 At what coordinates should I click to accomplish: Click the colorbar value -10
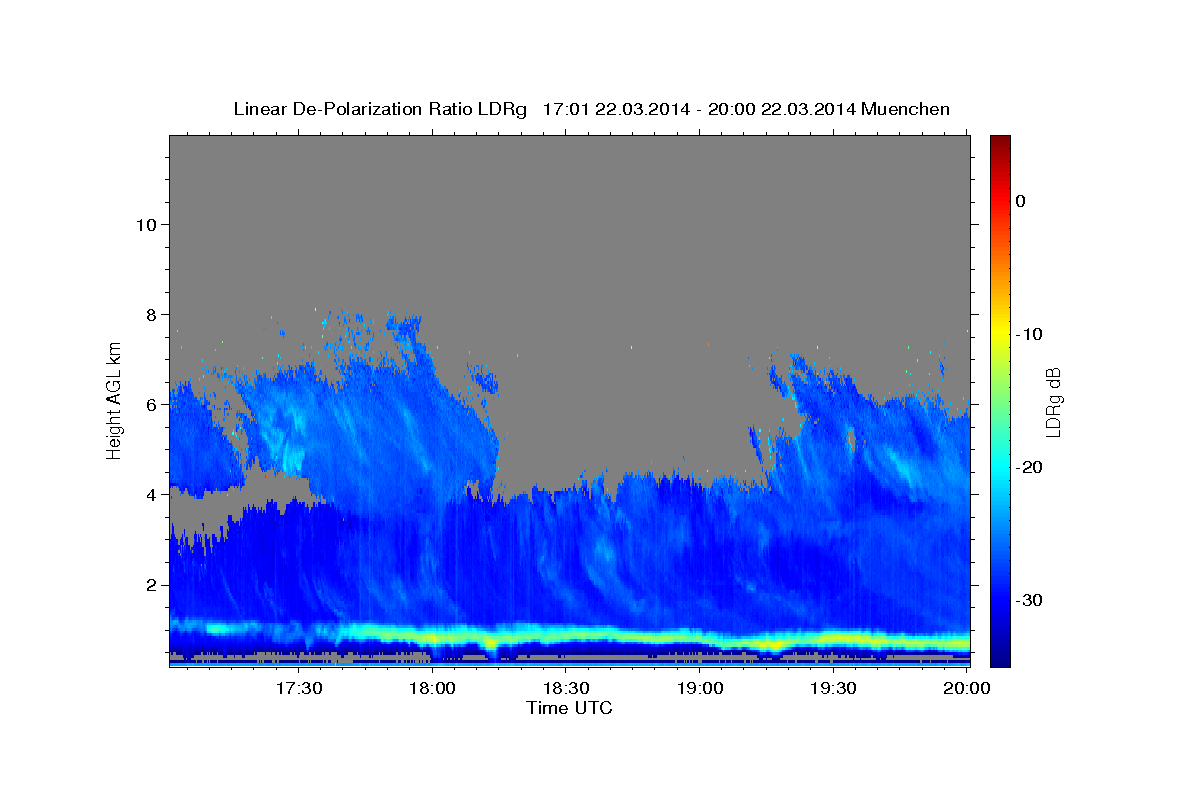[1030, 334]
